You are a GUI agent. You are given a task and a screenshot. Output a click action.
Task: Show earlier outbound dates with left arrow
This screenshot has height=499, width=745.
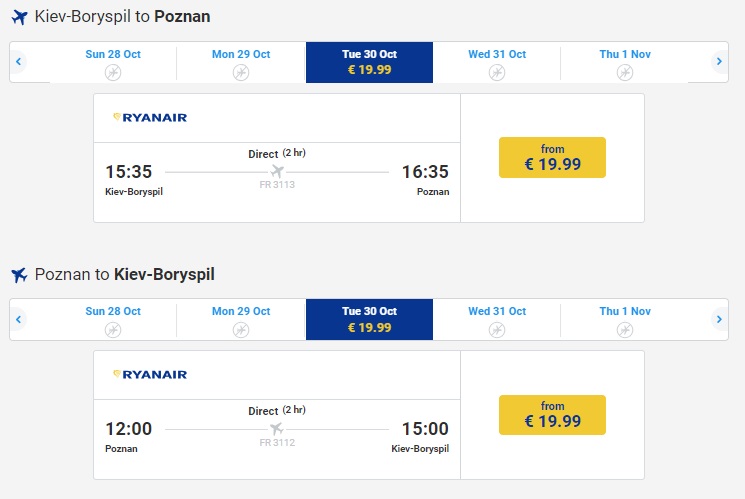tap(19, 62)
